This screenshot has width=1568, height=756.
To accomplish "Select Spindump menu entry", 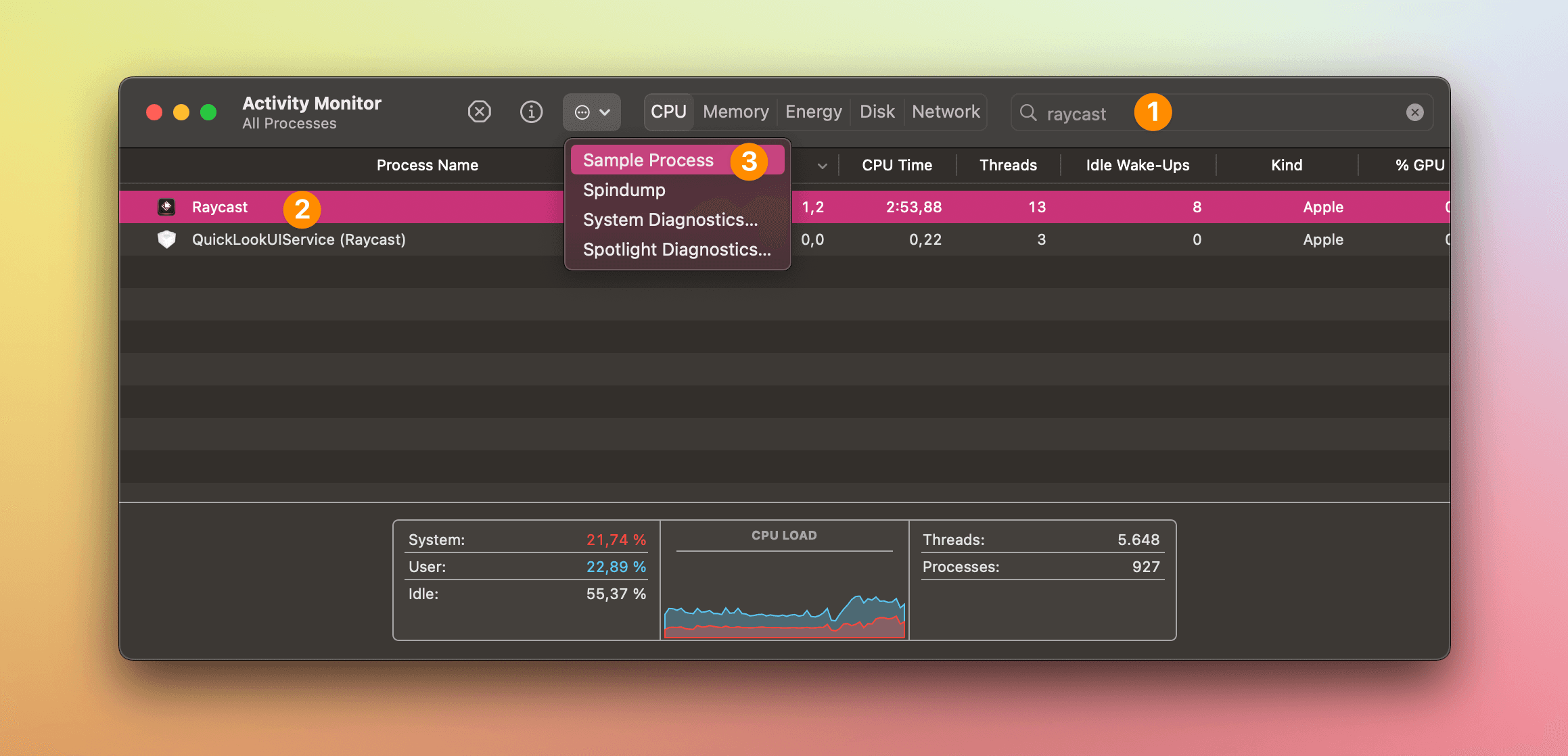I will (x=624, y=190).
